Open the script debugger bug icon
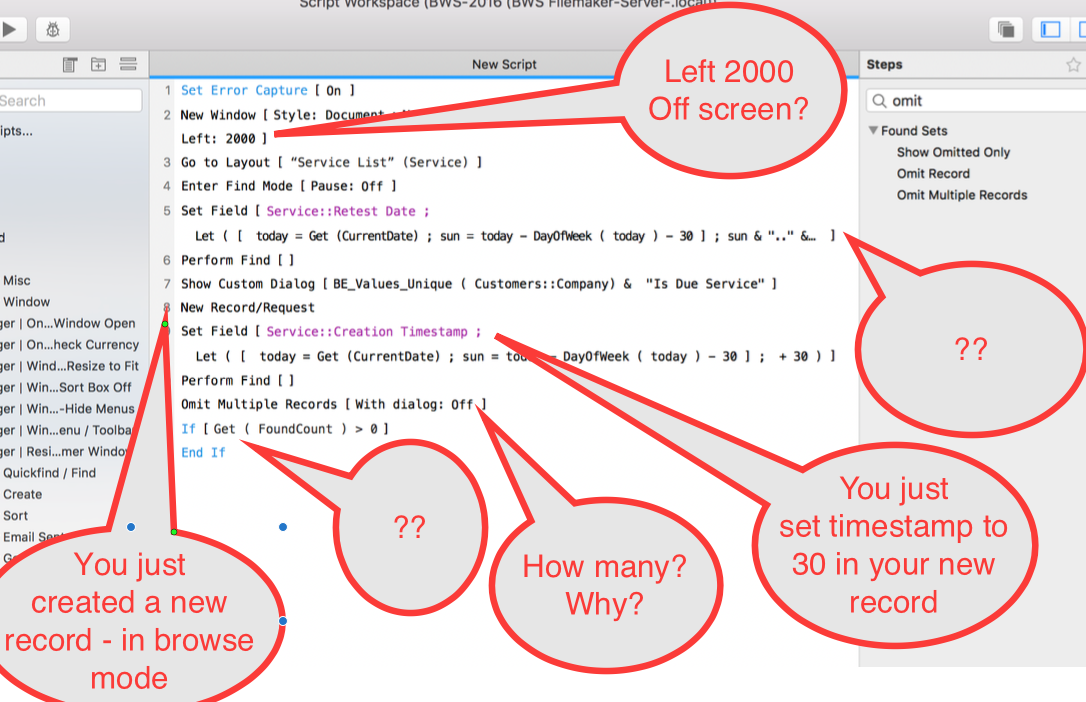 point(53,29)
